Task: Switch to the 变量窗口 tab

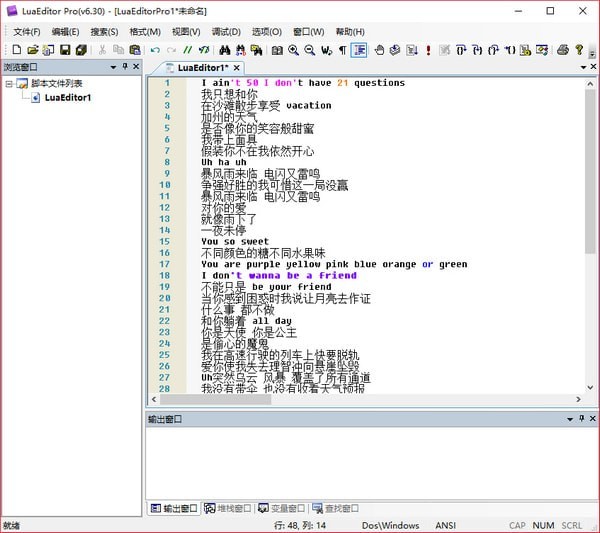Action: pyautogui.click(x=281, y=508)
